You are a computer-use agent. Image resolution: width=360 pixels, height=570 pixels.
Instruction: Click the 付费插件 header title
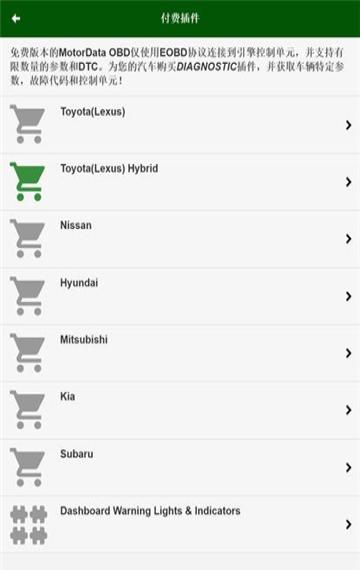[180, 18]
